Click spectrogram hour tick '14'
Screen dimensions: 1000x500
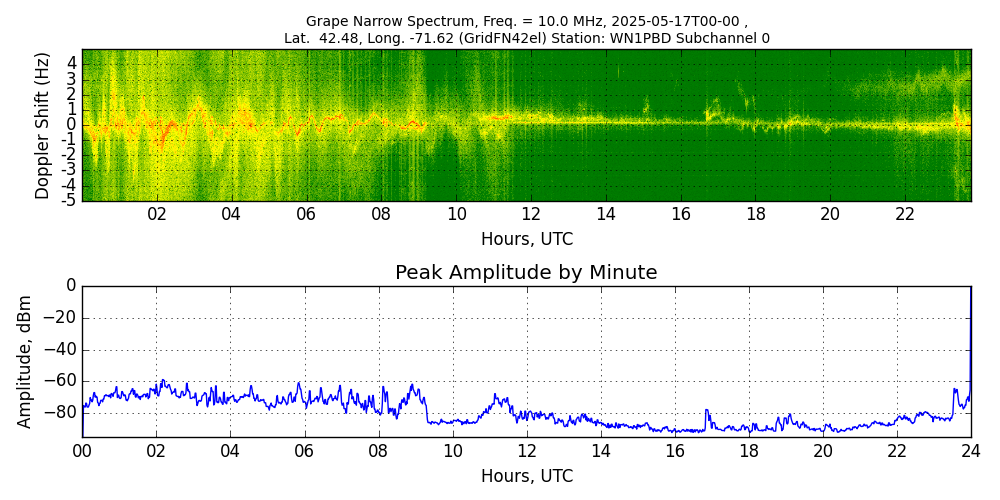(x=605, y=216)
